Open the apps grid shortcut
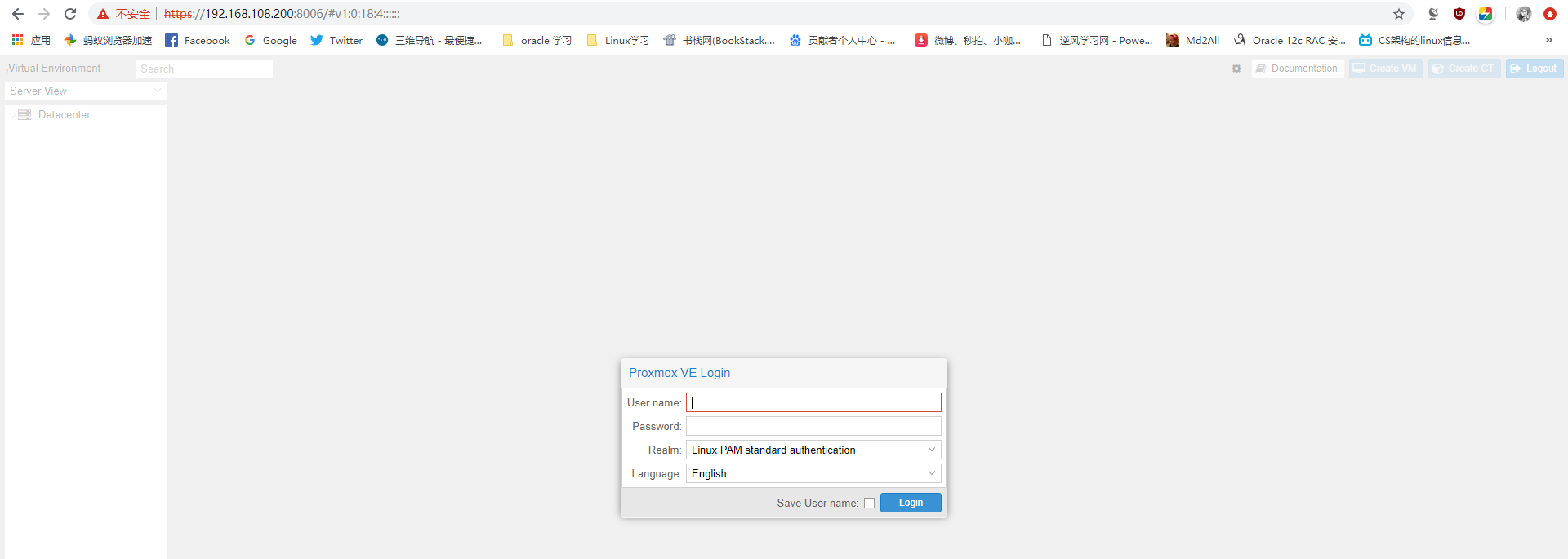The height and width of the screenshot is (559, 1568). coord(18,40)
